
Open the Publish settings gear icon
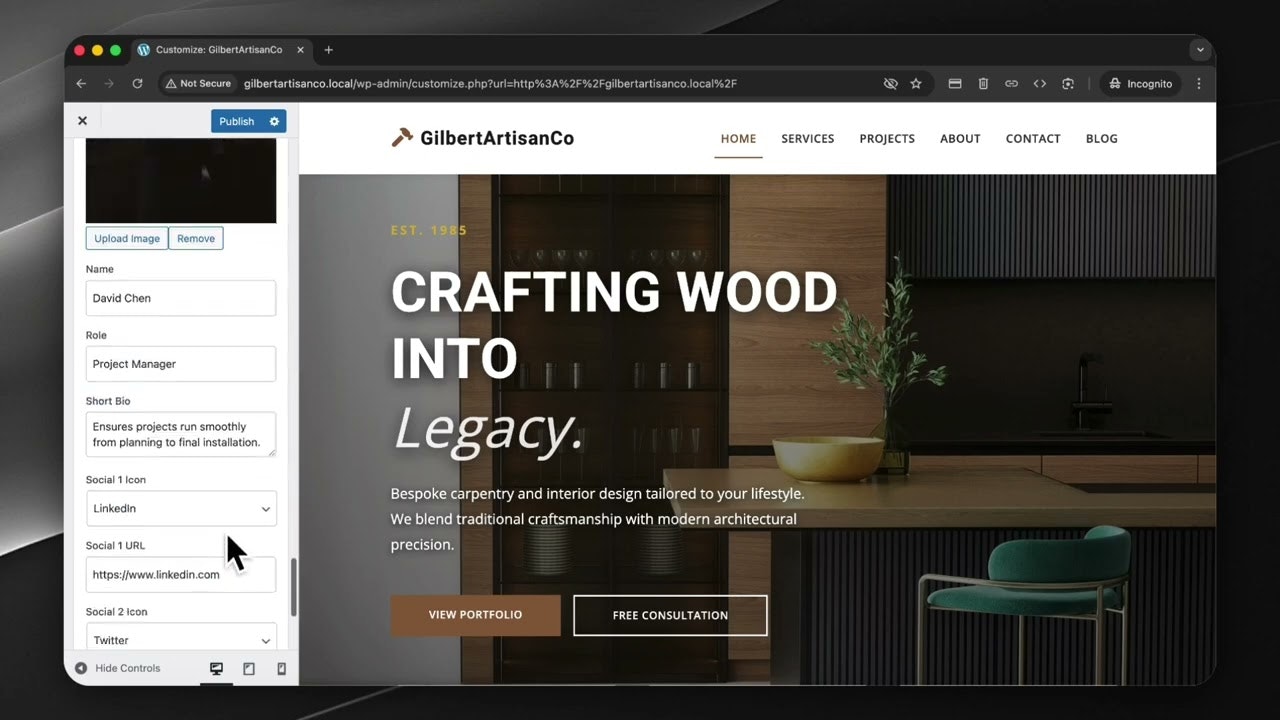[273, 121]
